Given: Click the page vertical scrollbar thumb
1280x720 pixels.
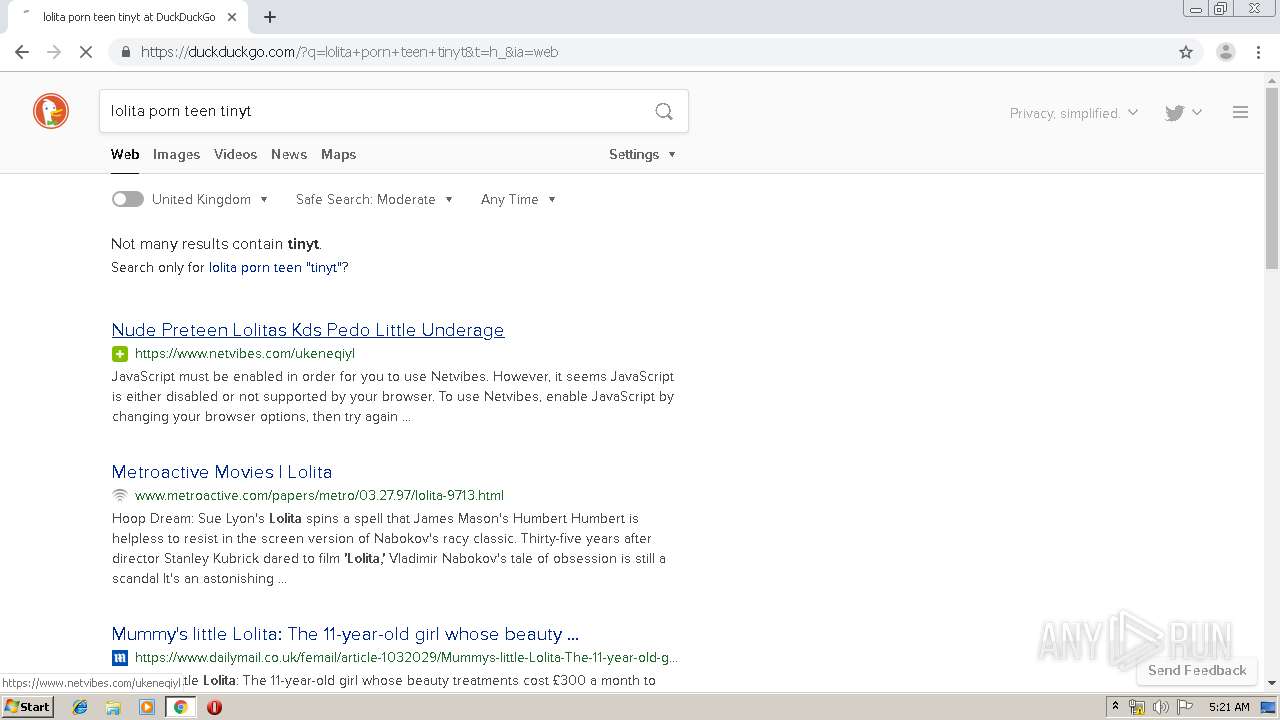Looking at the screenshot, I should tap(1272, 178).
